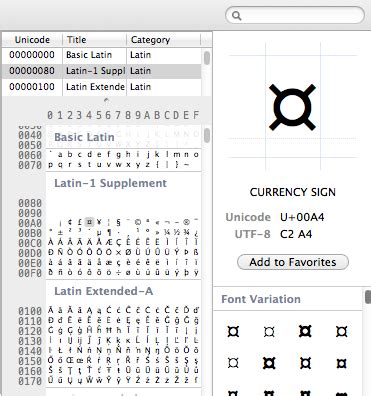
Task: Click the large currency sign preview
Action: tap(292, 107)
